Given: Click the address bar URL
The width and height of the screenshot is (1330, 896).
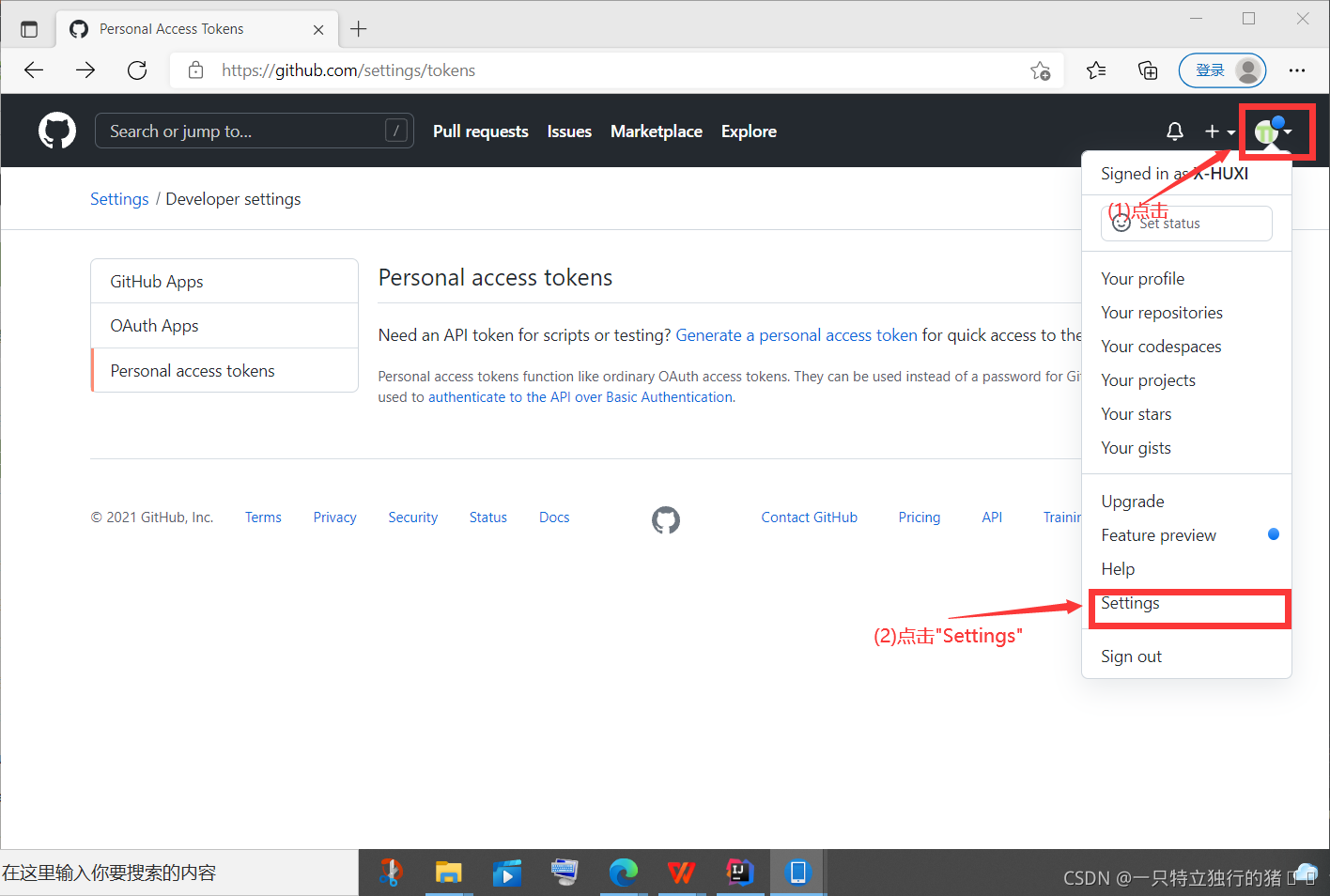Looking at the screenshot, I should [348, 70].
